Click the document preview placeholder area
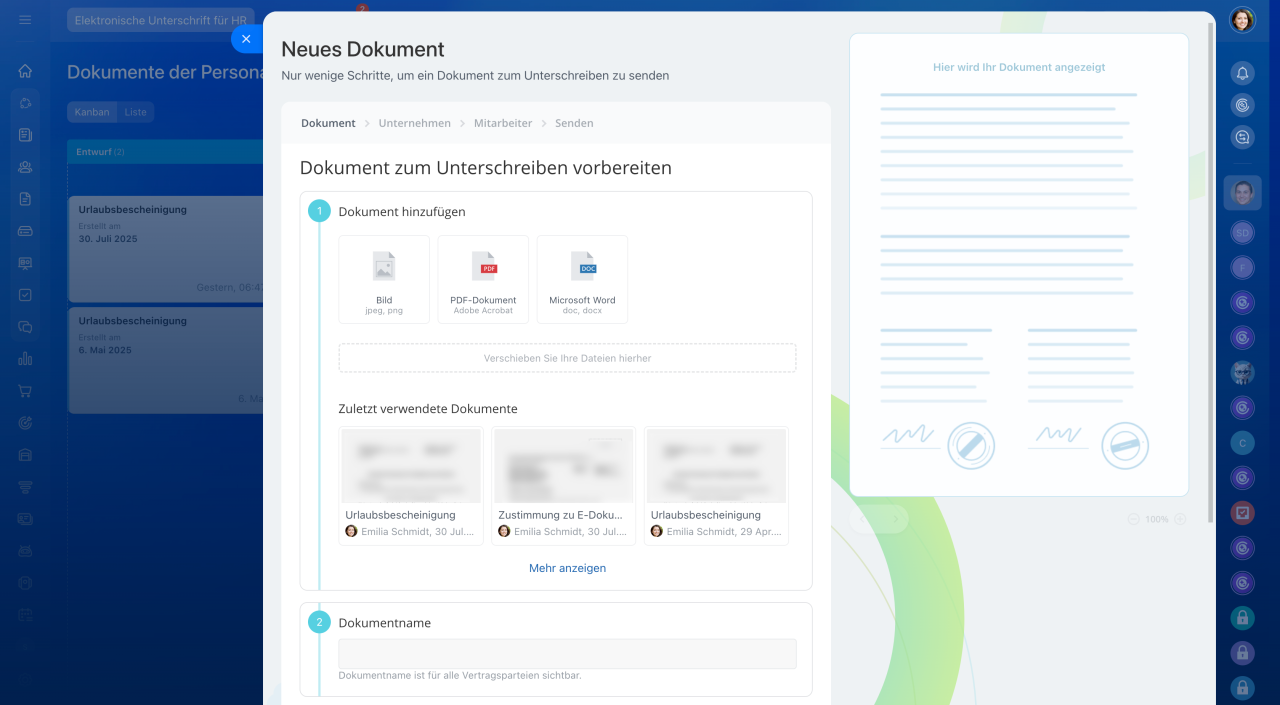The width and height of the screenshot is (1280, 705). (x=1019, y=265)
